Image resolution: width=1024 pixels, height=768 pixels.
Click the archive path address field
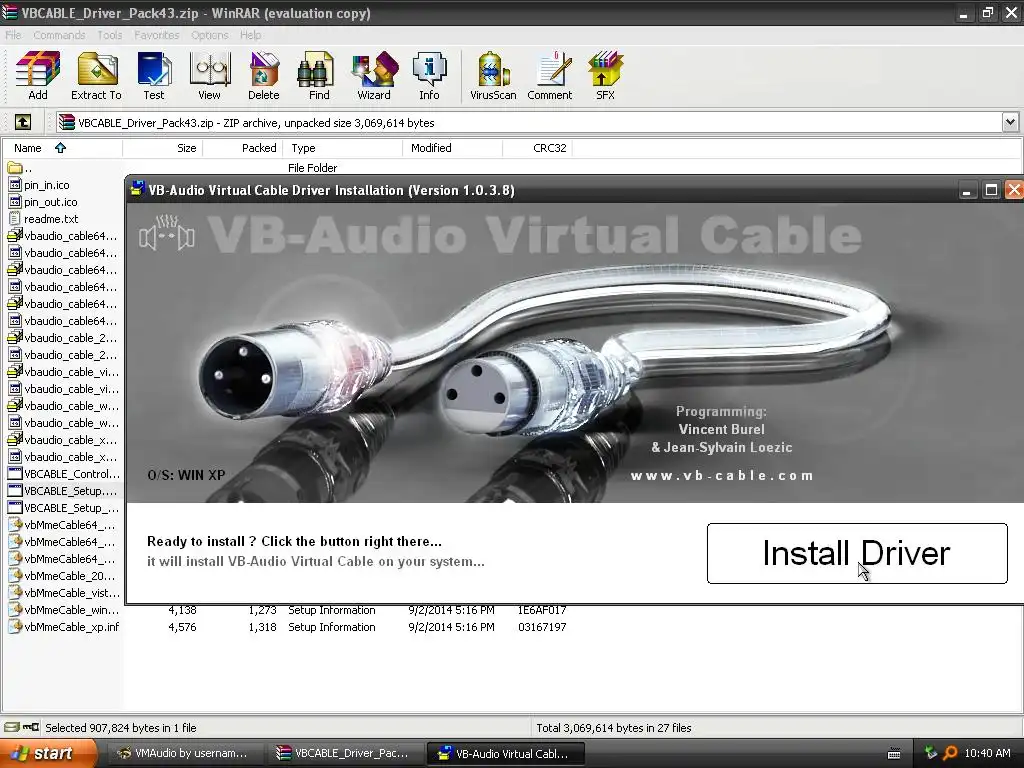(529, 122)
